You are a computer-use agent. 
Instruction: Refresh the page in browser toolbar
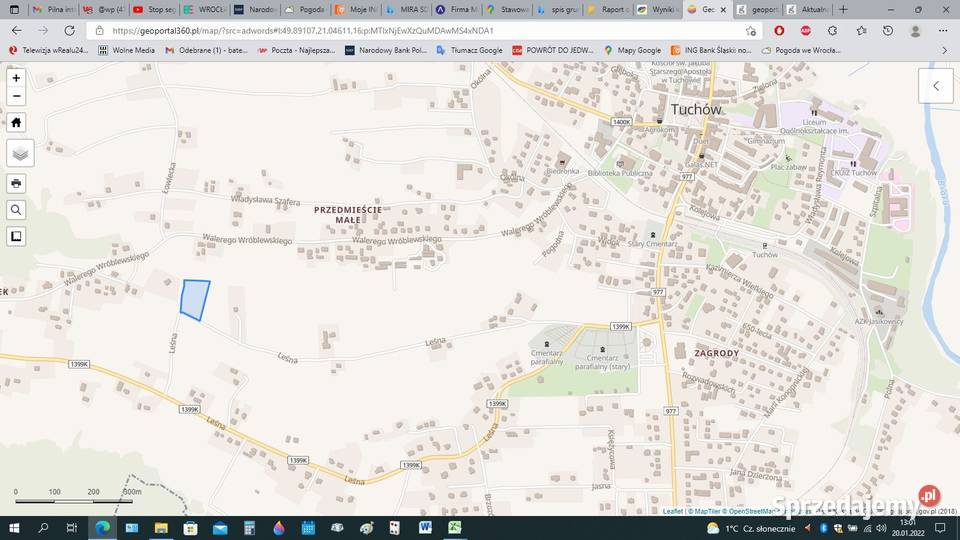[69, 31]
